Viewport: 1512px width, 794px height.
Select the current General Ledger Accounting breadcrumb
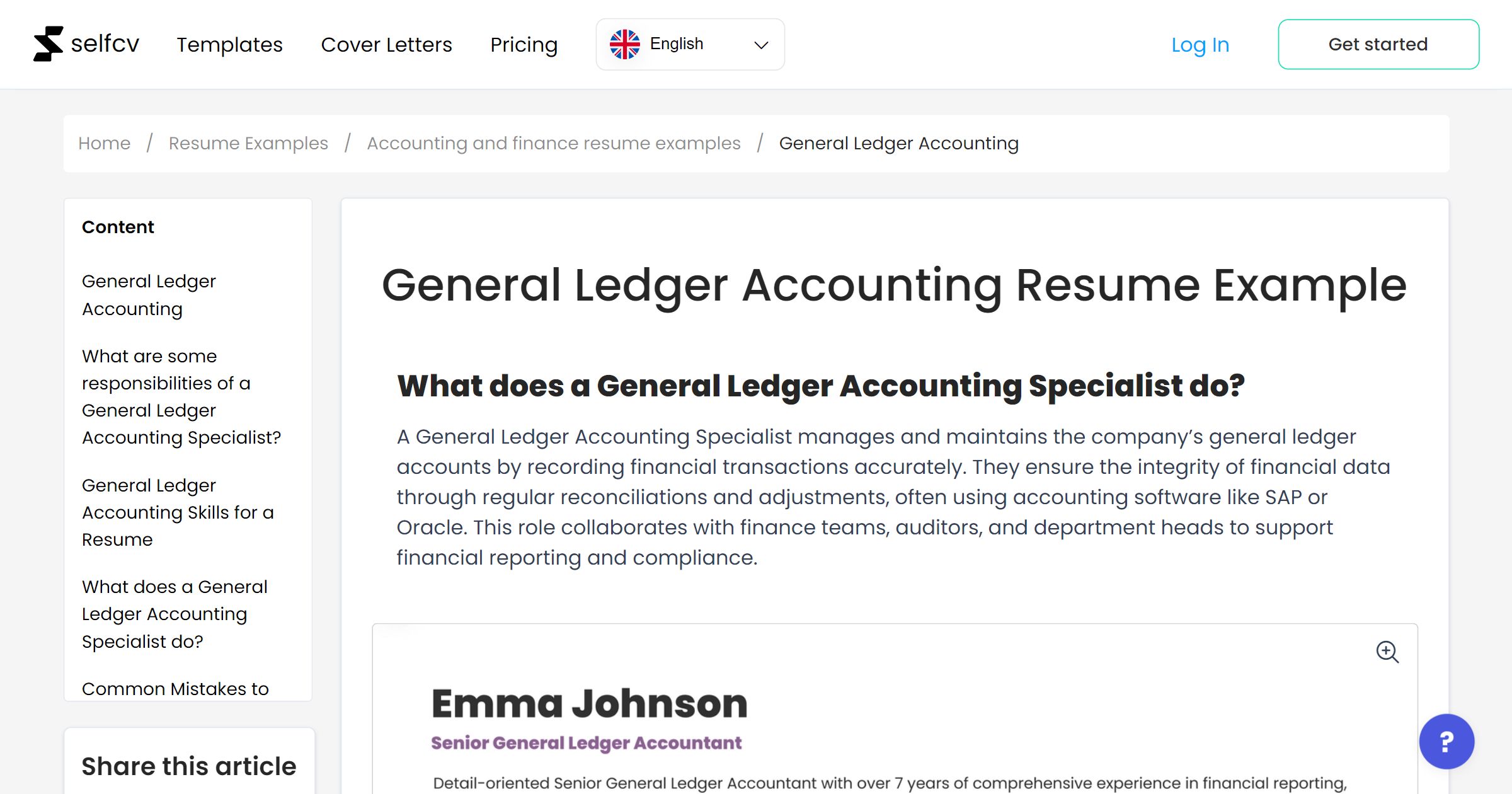[x=898, y=144]
